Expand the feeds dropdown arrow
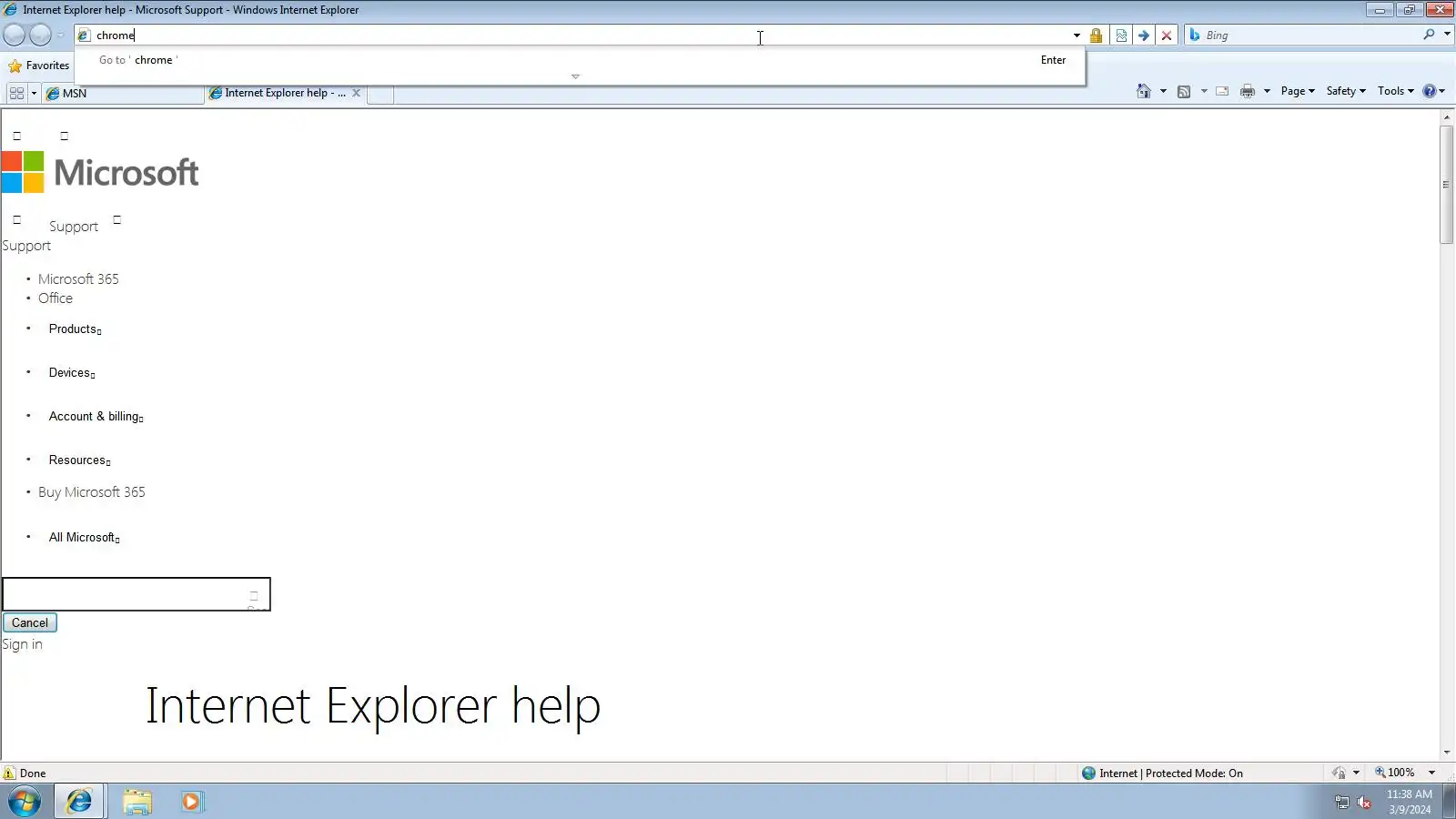Viewport: 1456px width, 819px height. pyautogui.click(x=1204, y=91)
